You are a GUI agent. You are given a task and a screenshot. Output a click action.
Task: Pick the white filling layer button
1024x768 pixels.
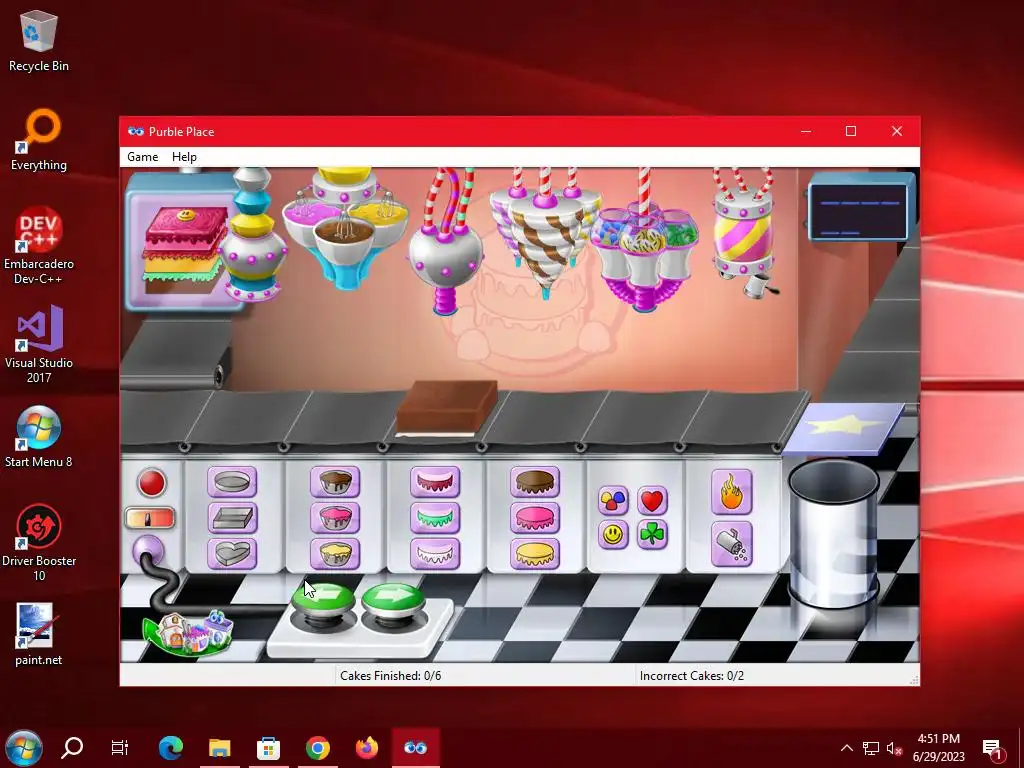point(435,553)
